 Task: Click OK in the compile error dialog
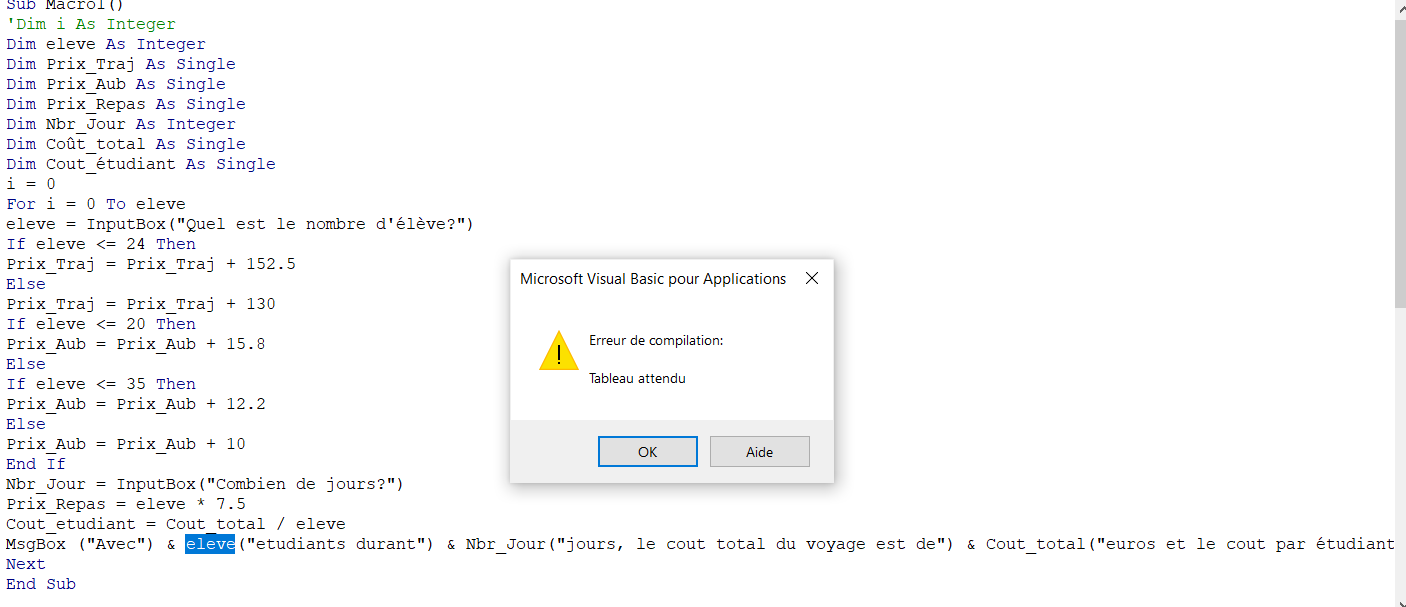pos(648,452)
